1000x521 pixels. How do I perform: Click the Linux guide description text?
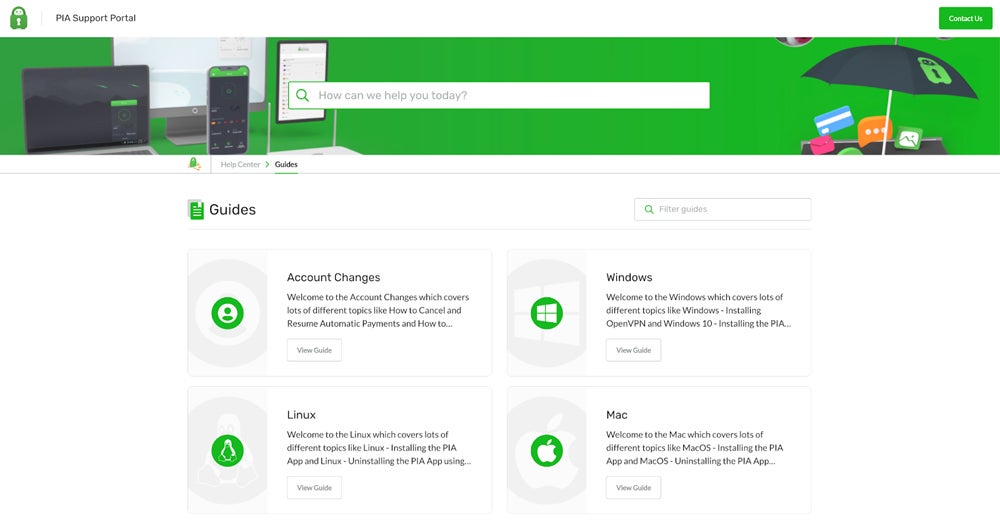click(379, 448)
